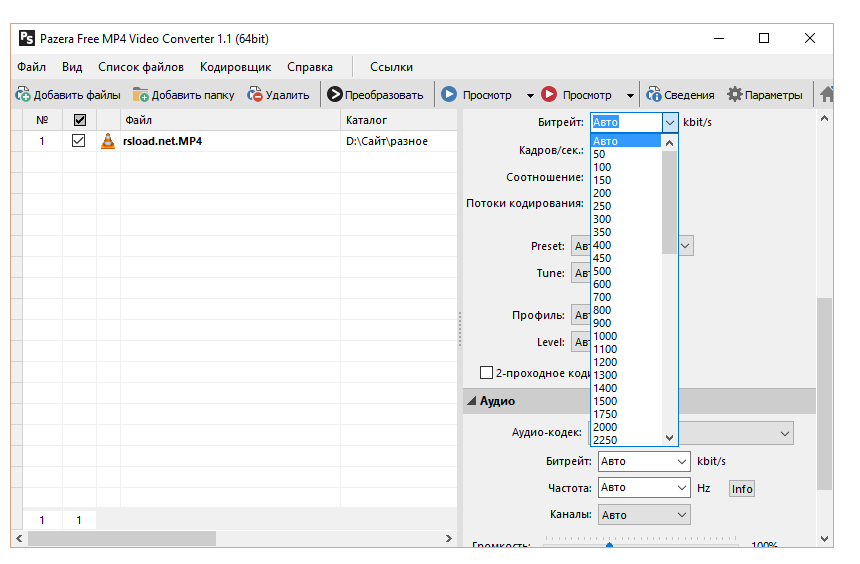Open arrow beside red Preview button
The width and height of the screenshot is (860, 564).
pyautogui.click(x=630, y=95)
